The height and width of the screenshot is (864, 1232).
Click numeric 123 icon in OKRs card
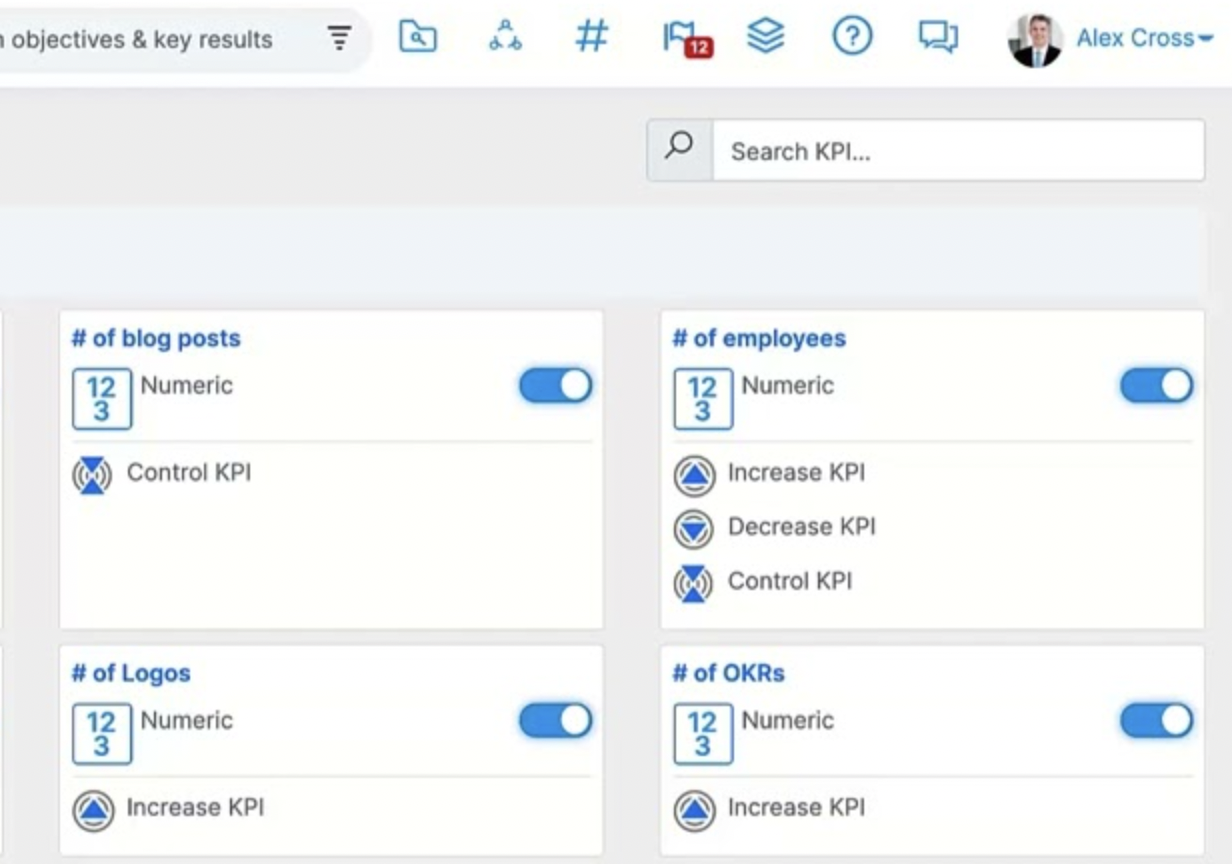click(703, 734)
